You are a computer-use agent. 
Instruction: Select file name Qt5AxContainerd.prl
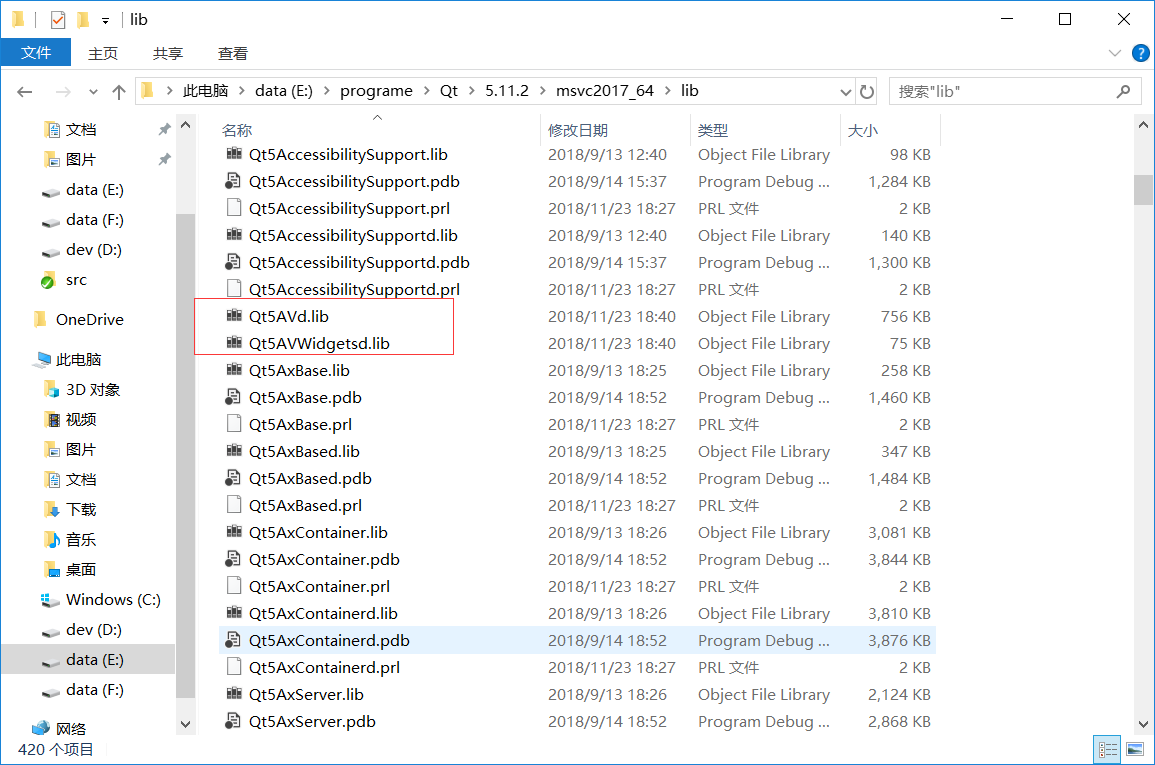coord(324,667)
